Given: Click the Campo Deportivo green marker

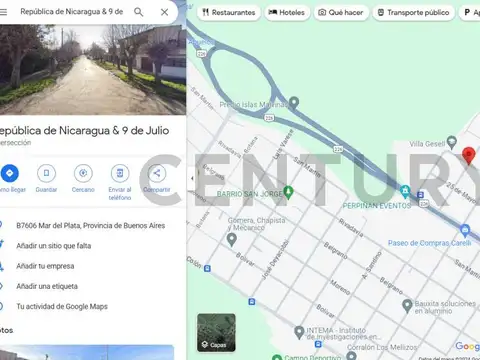Looking at the screenshot, I should pyautogui.click(x=277, y=357).
